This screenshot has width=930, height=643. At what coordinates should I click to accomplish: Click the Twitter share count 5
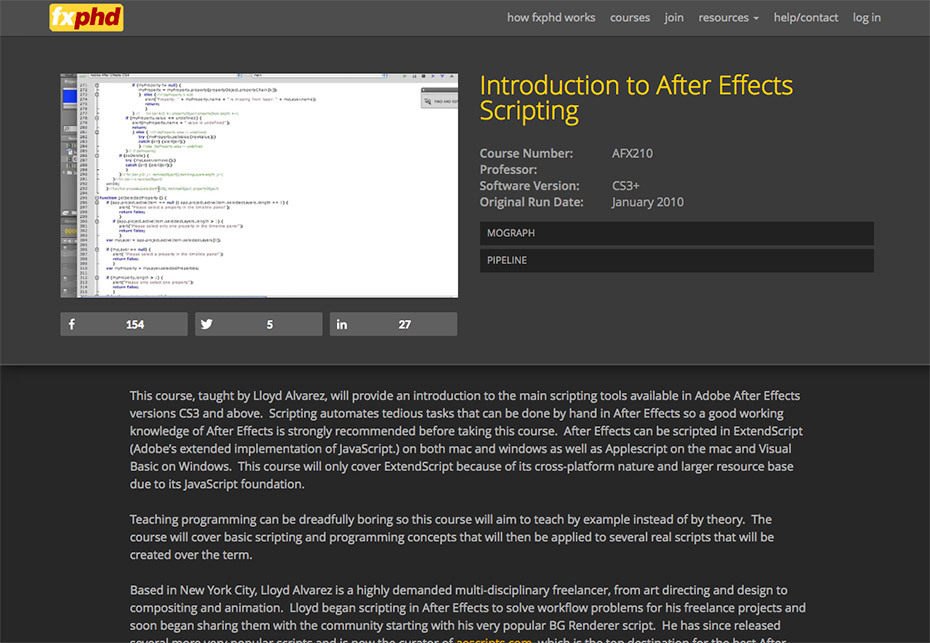click(x=270, y=323)
